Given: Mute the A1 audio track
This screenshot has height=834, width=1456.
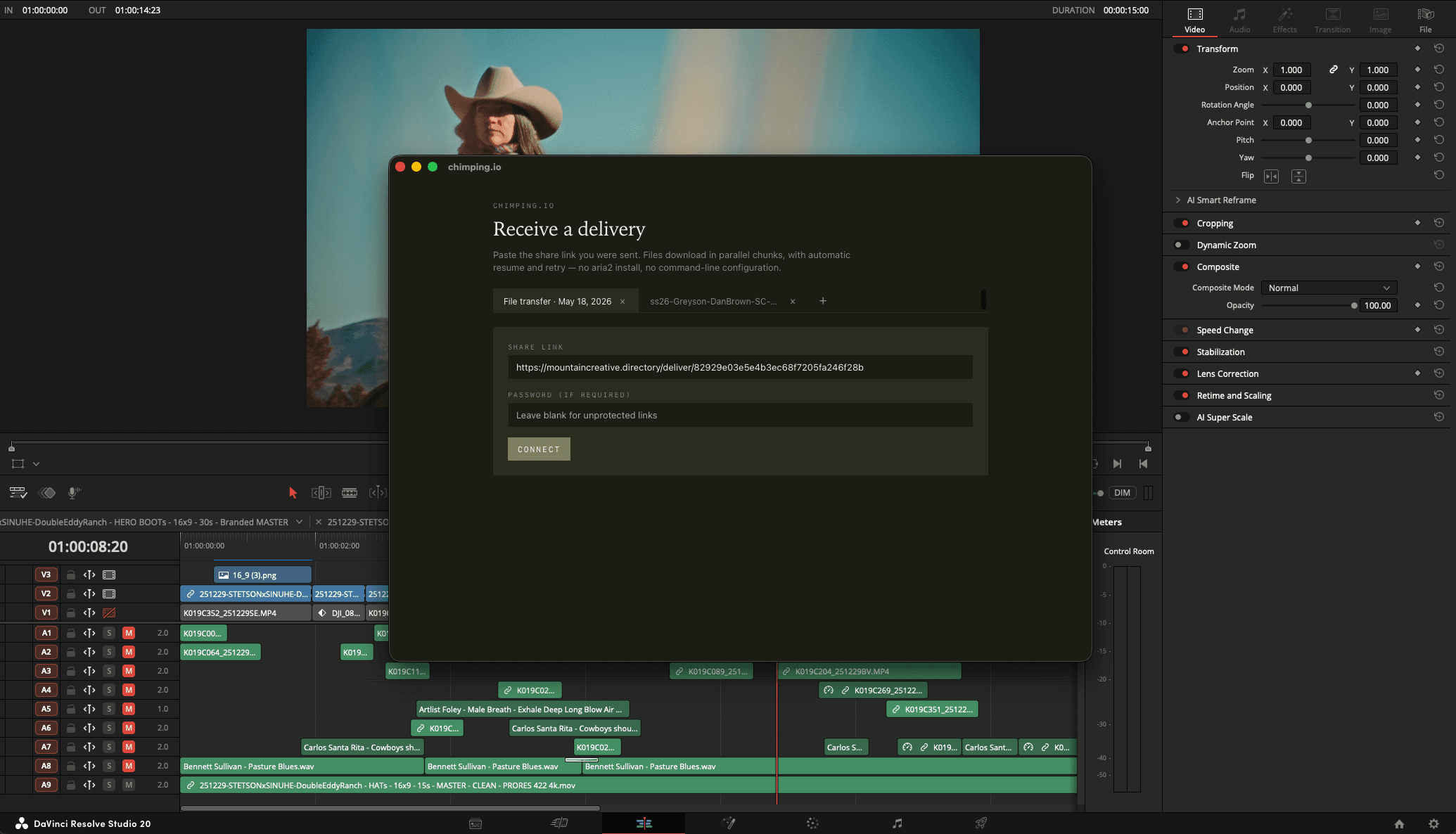Looking at the screenshot, I should (129, 633).
